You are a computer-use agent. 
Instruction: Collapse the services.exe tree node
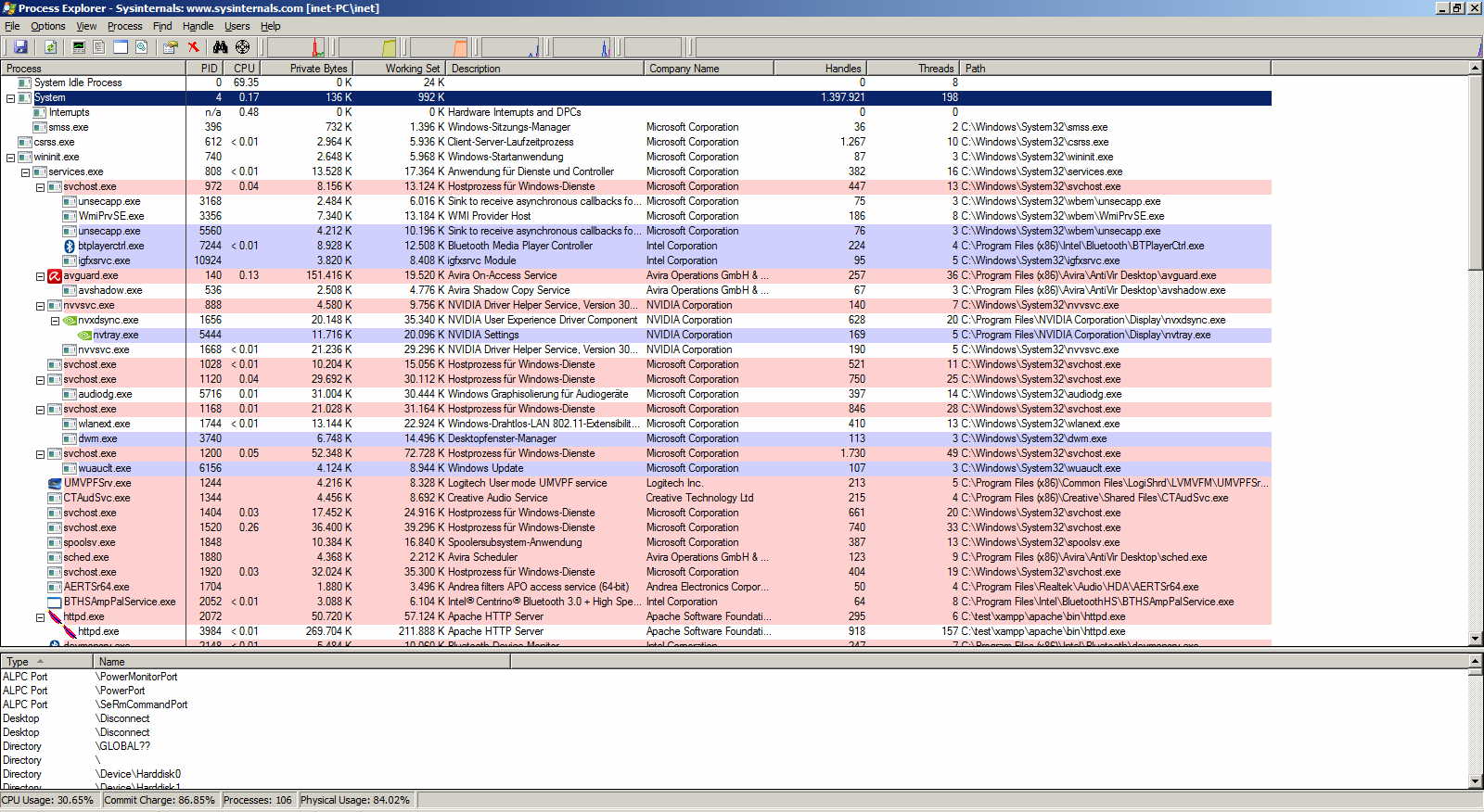pos(25,171)
